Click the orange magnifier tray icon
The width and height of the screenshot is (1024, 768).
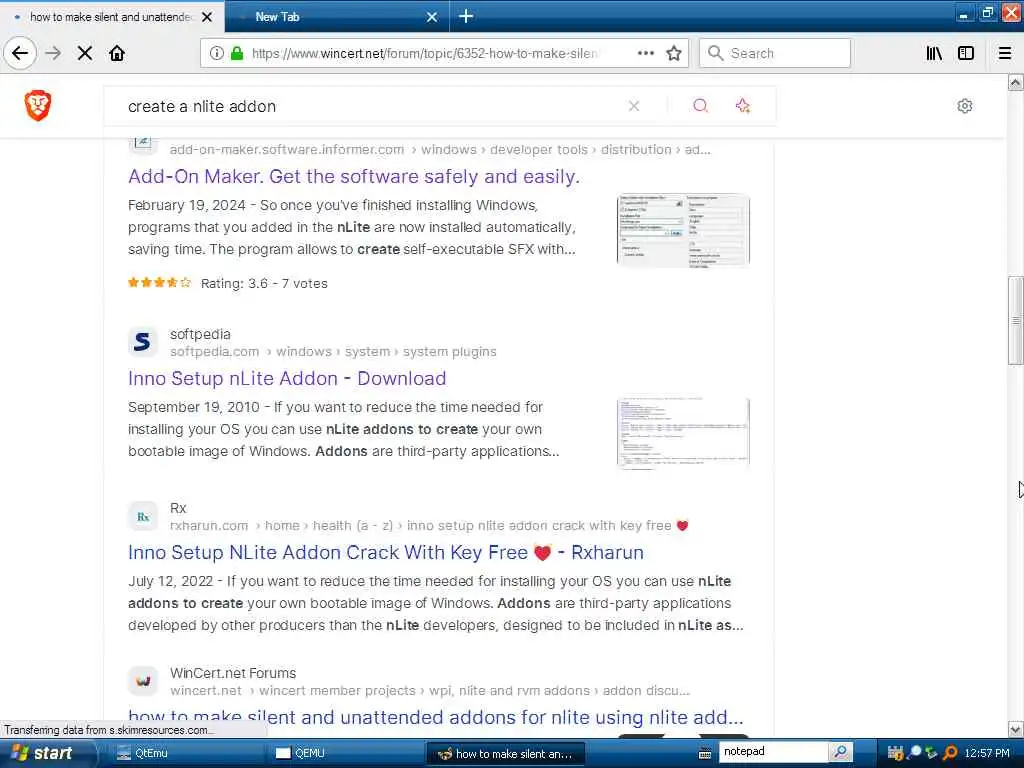click(x=951, y=753)
